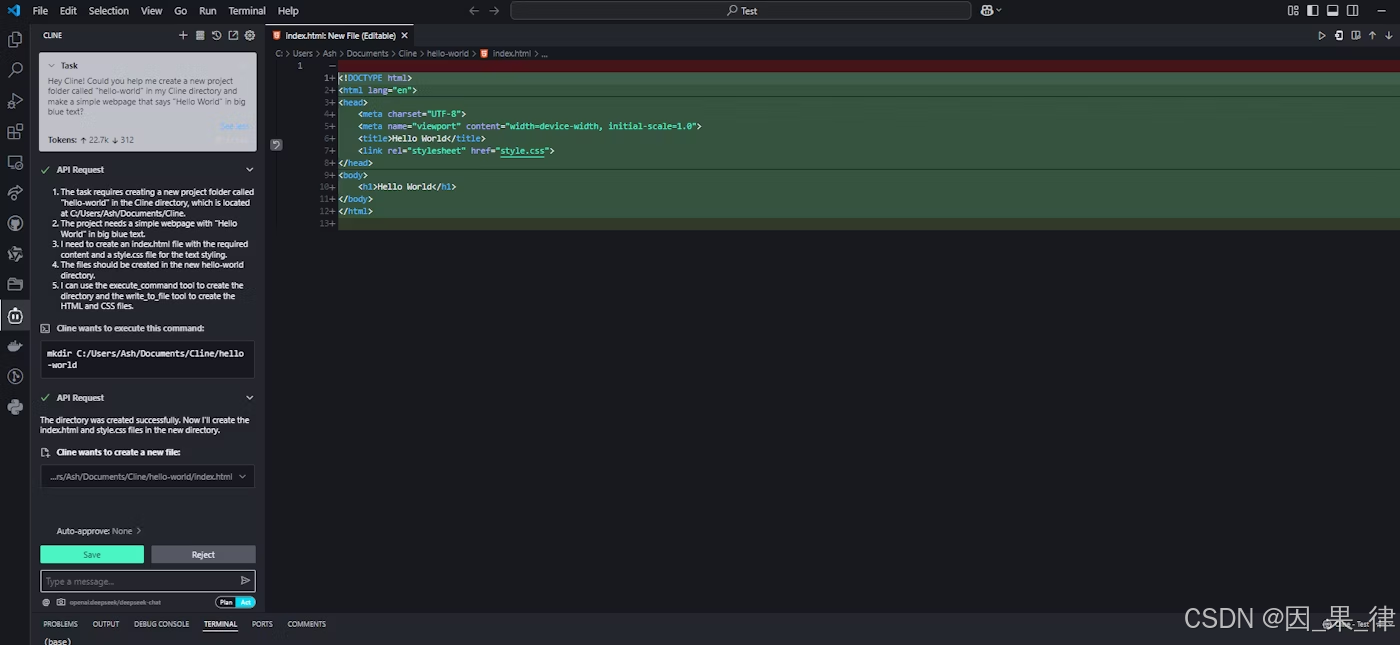Click the undo revert icon beside editor gutter
The image size is (1400, 645).
[276, 145]
